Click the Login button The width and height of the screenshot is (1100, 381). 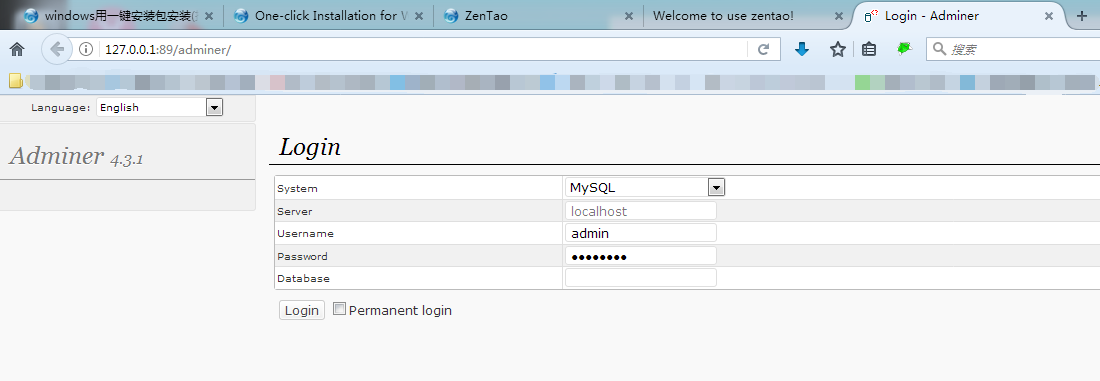point(302,310)
